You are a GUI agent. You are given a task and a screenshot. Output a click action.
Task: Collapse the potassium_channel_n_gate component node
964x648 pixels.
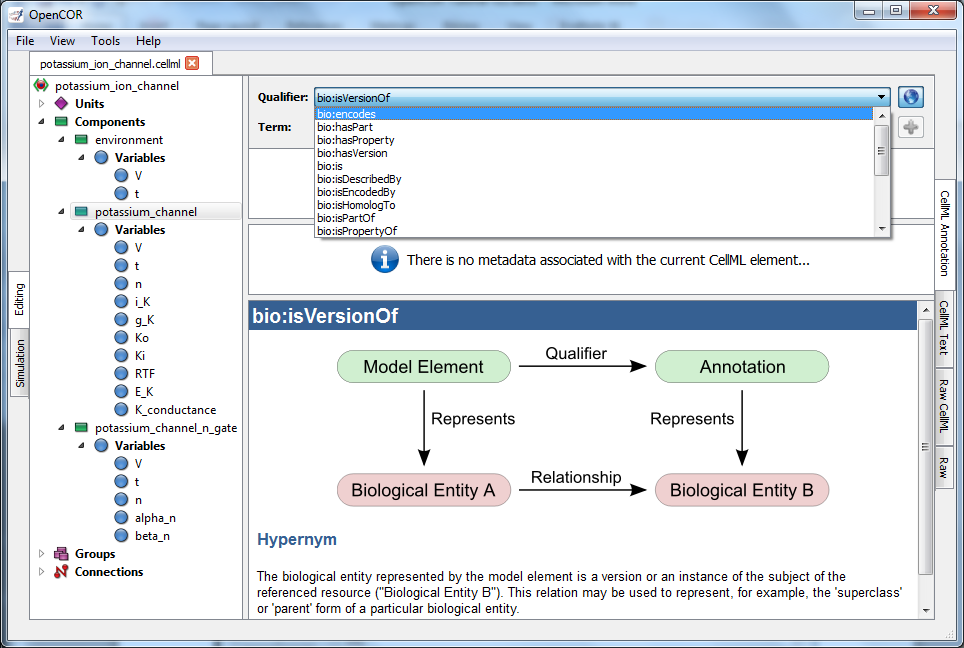(x=61, y=427)
